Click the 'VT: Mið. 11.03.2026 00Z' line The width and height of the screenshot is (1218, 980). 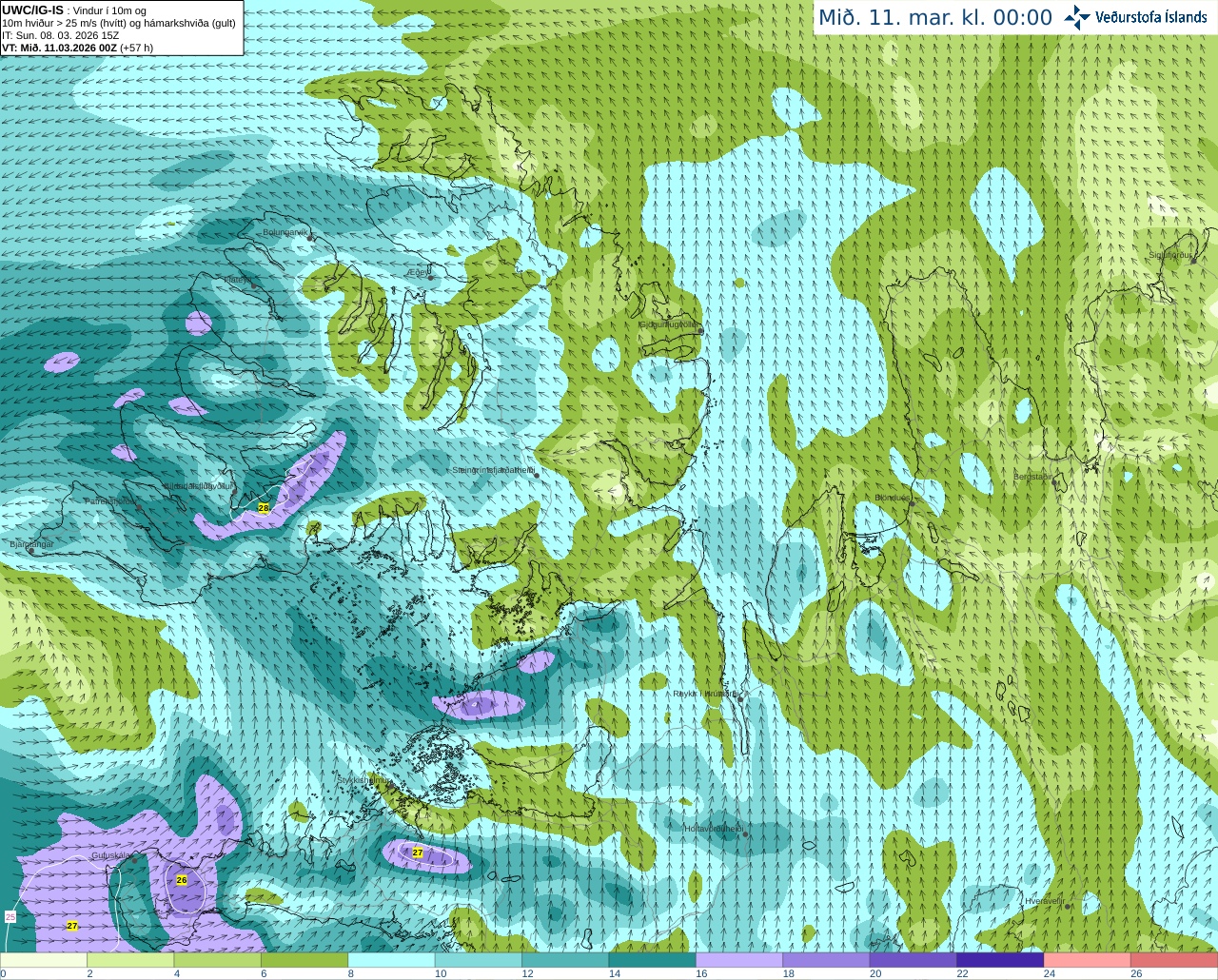click(78, 47)
